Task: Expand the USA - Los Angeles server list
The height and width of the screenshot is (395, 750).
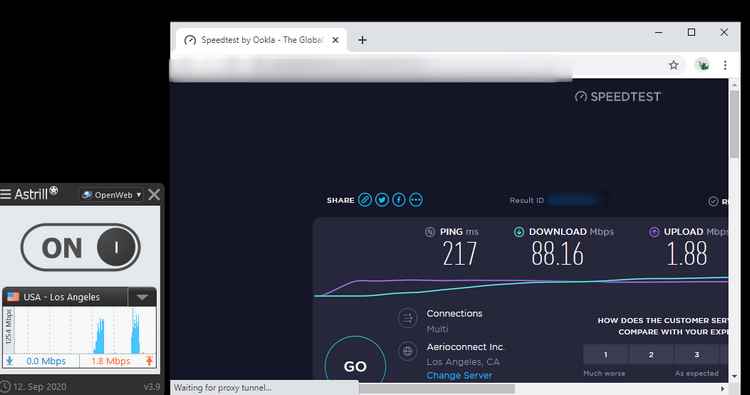Action: click(x=143, y=297)
